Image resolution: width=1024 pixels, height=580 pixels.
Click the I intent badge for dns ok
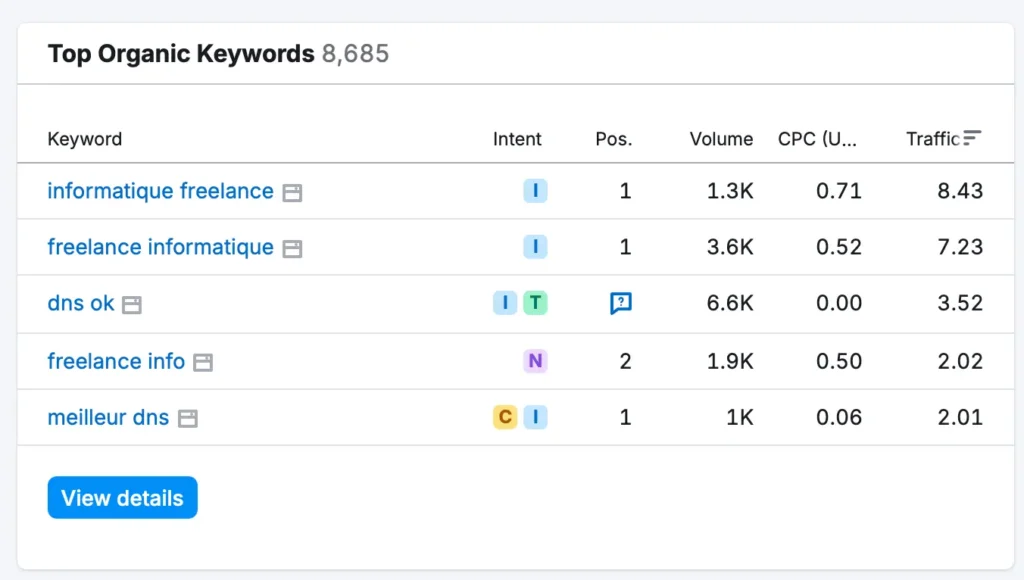[x=505, y=303]
